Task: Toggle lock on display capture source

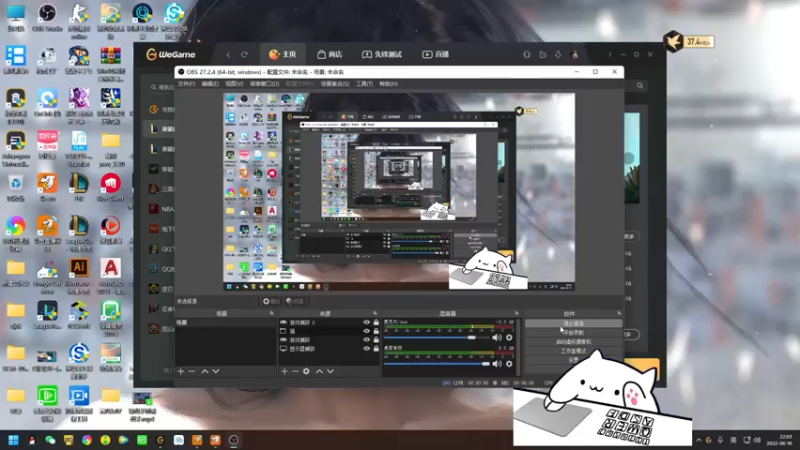Action: pos(376,349)
